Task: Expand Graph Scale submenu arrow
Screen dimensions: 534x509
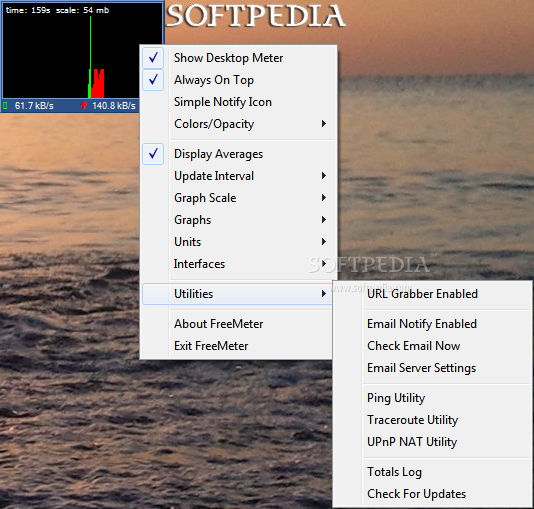Action: 324,198
